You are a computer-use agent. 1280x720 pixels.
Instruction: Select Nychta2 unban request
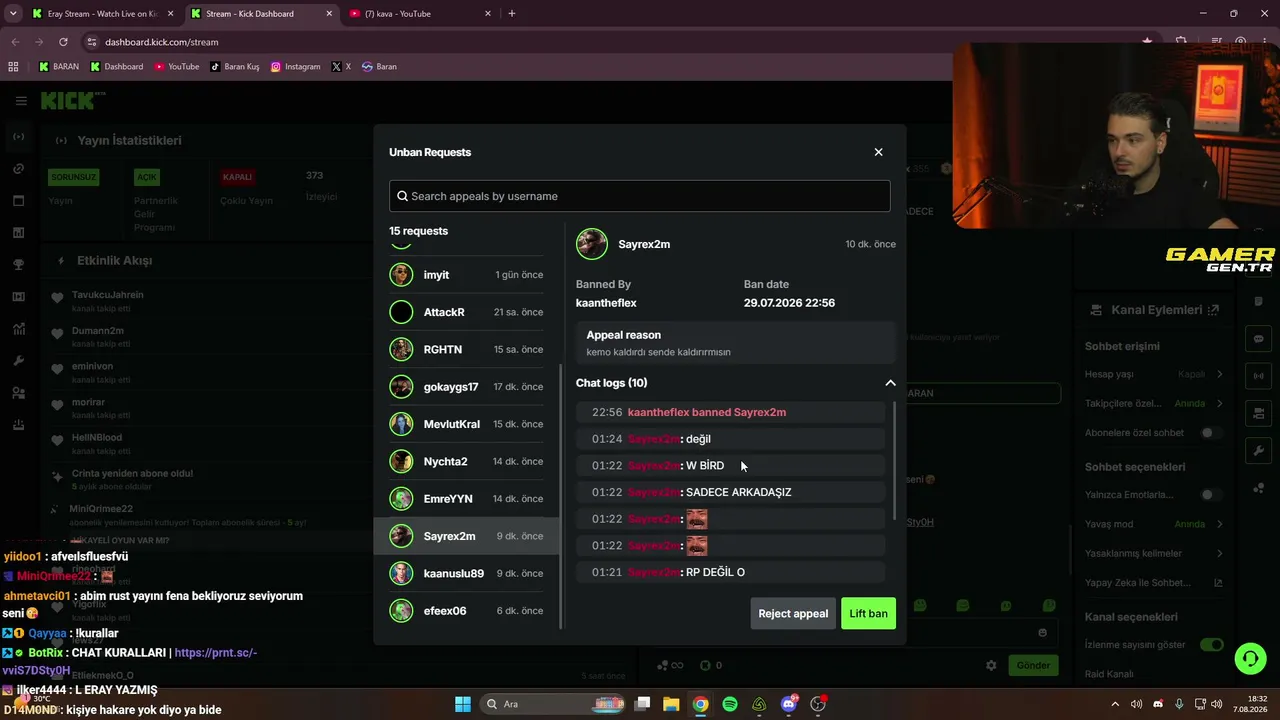(x=467, y=461)
